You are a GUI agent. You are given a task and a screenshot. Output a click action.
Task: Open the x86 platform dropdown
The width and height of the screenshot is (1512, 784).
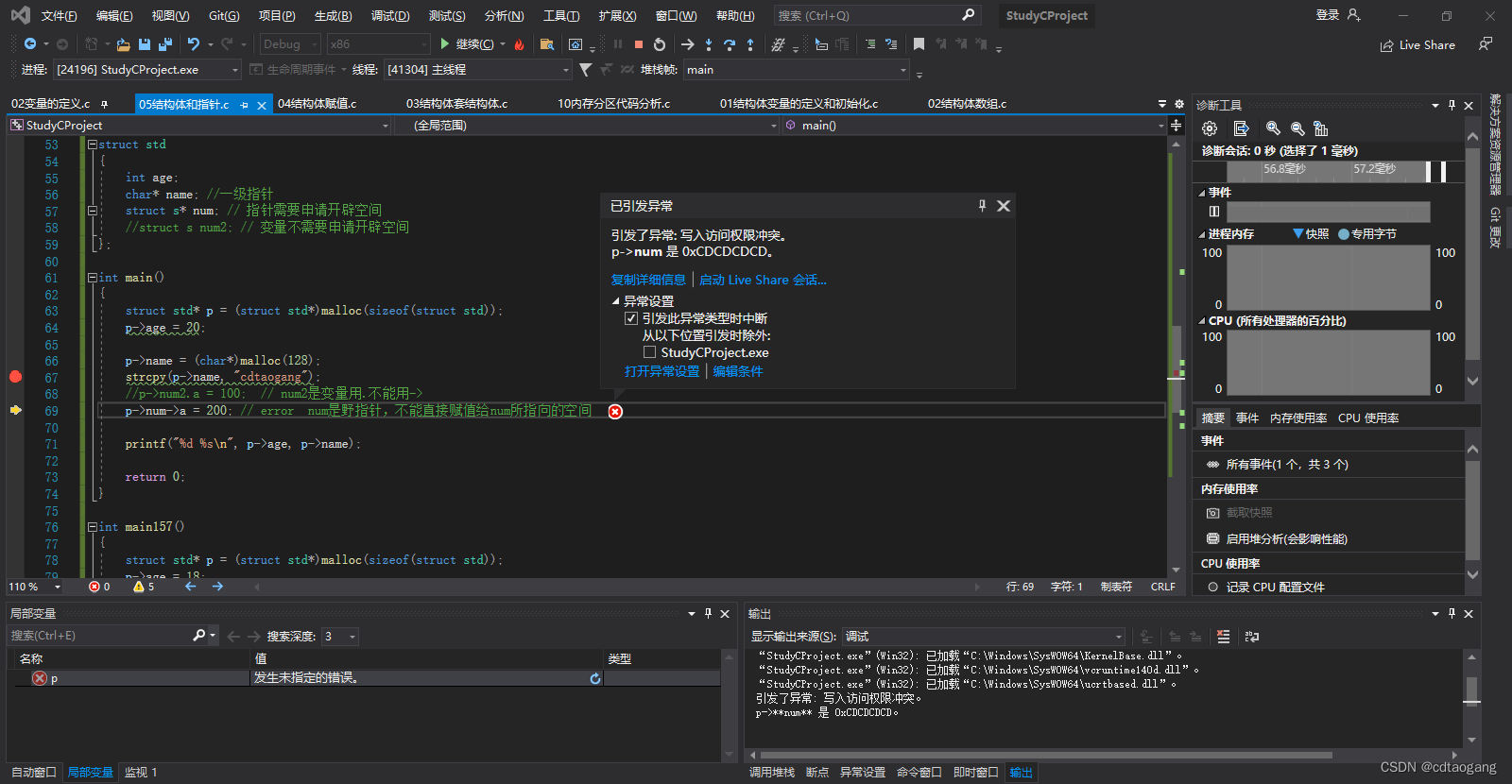point(378,44)
